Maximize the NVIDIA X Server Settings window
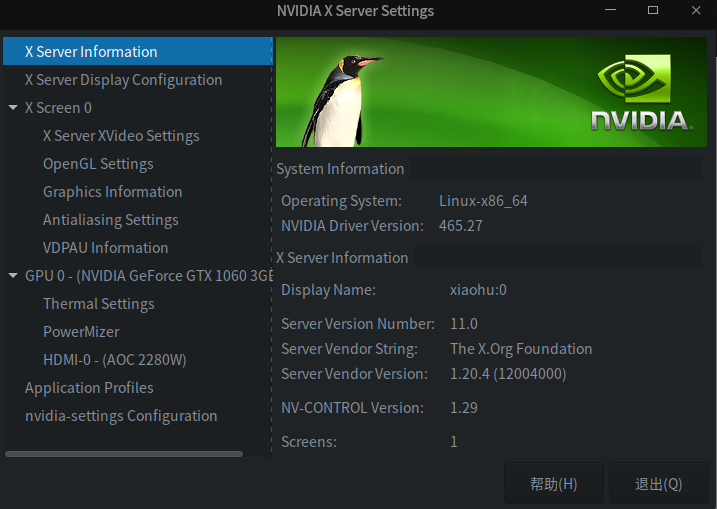This screenshot has width=717, height=509. coord(653,11)
